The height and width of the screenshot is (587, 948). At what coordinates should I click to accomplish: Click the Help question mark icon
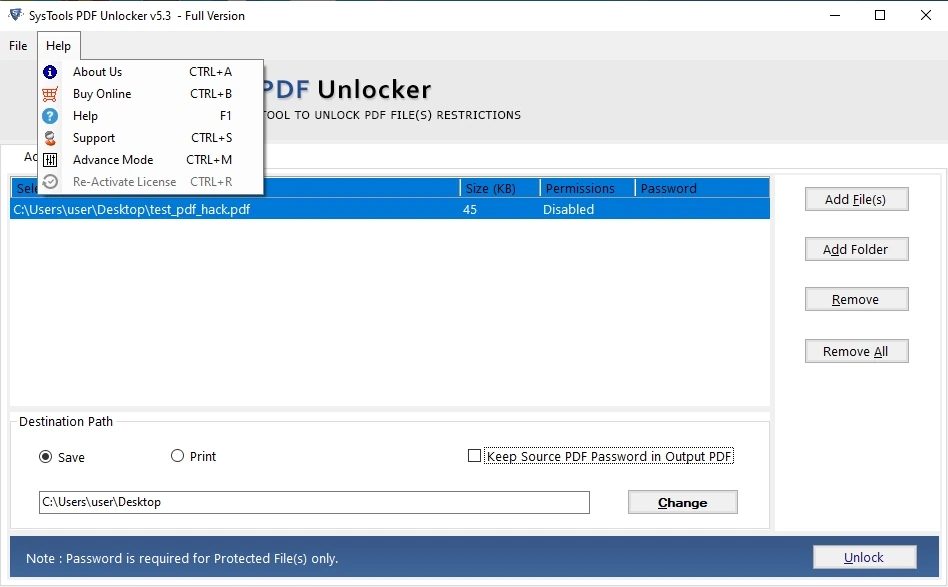pyautogui.click(x=50, y=115)
